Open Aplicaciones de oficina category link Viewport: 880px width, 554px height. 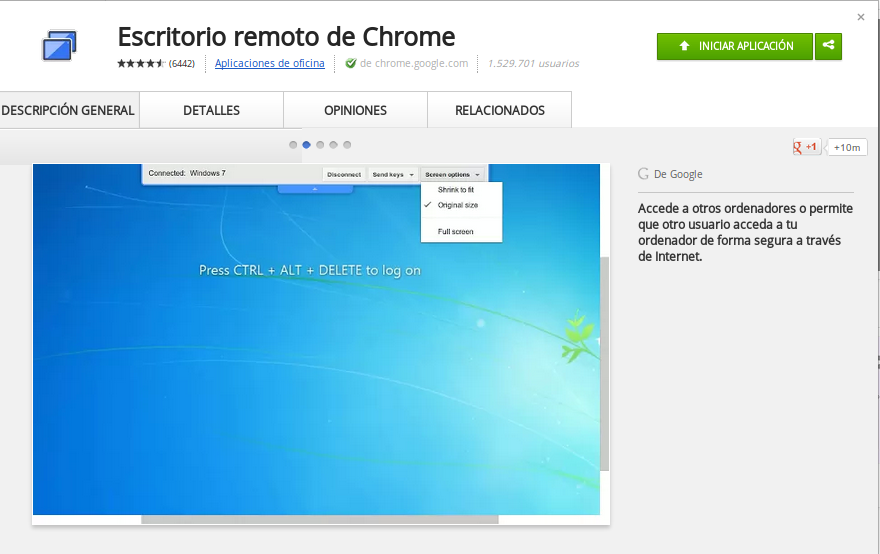269,63
